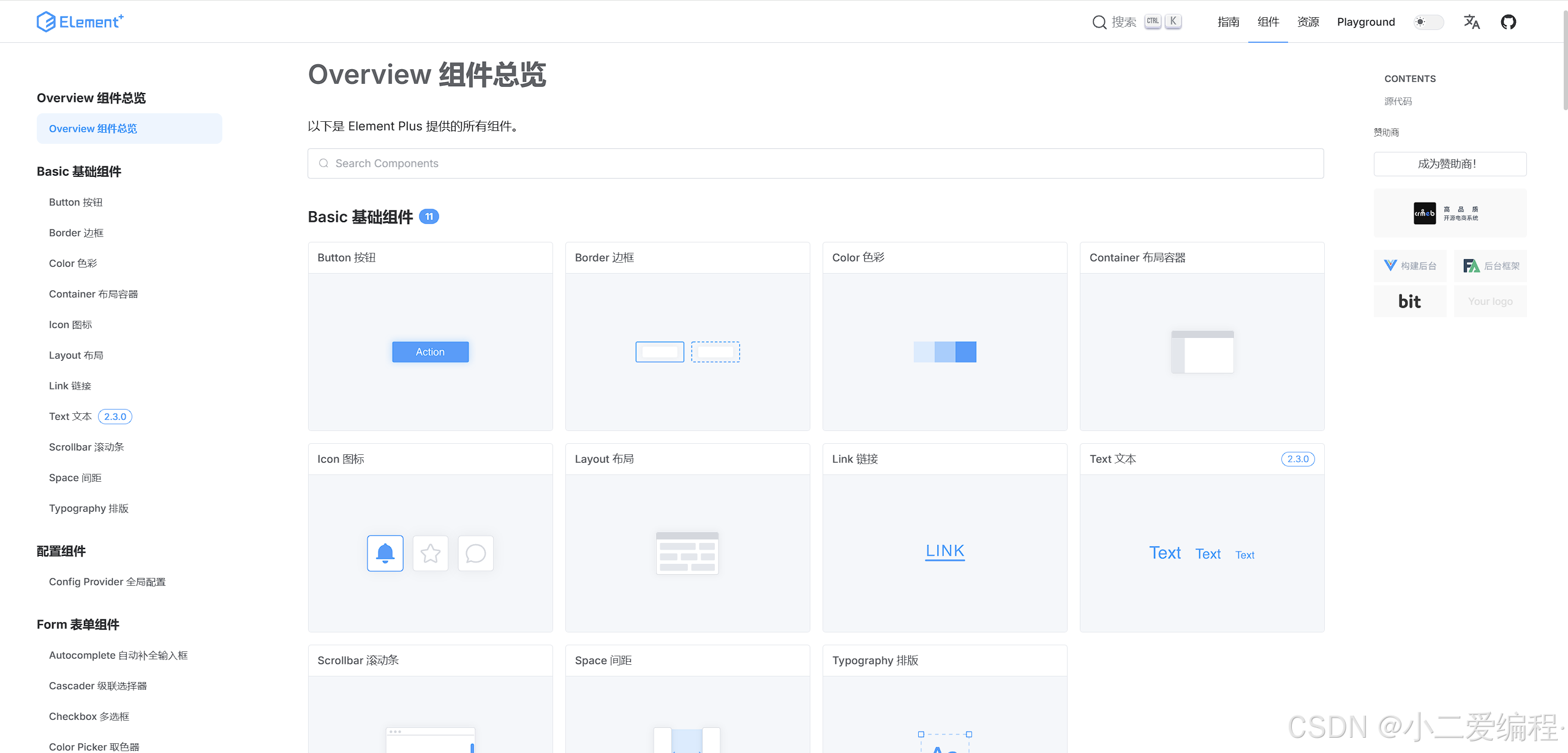
Task: Click the blue Action button preview
Action: tap(430, 351)
